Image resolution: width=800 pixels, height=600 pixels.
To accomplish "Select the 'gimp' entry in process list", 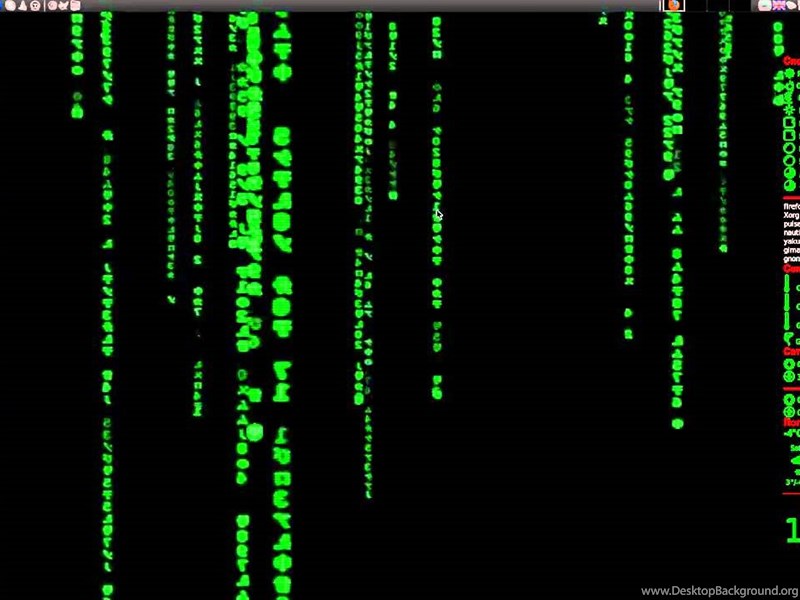I will coord(791,252).
